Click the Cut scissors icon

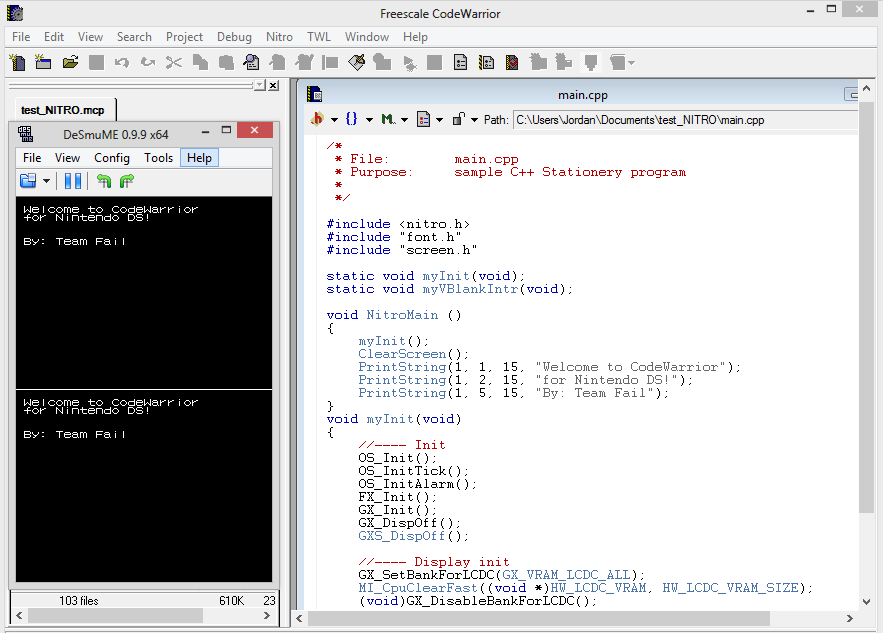click(x=173, y=62)
